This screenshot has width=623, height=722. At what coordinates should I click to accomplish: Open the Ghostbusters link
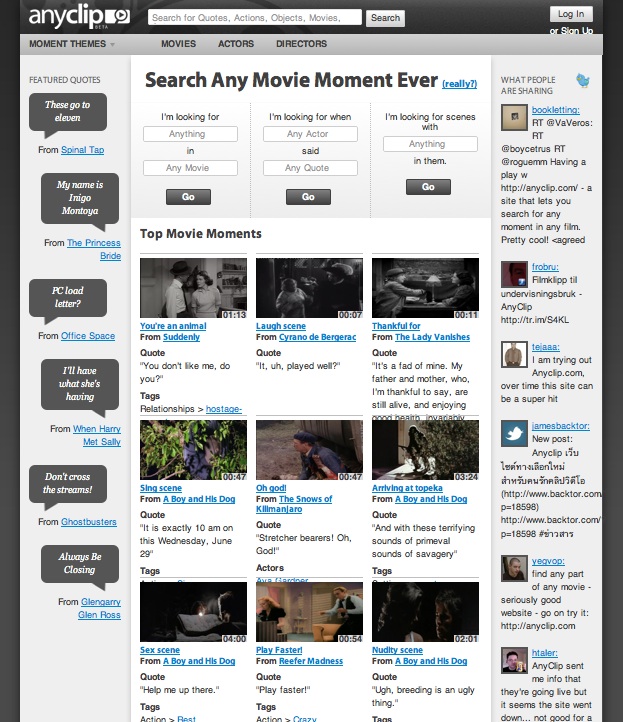click(89, 522)
